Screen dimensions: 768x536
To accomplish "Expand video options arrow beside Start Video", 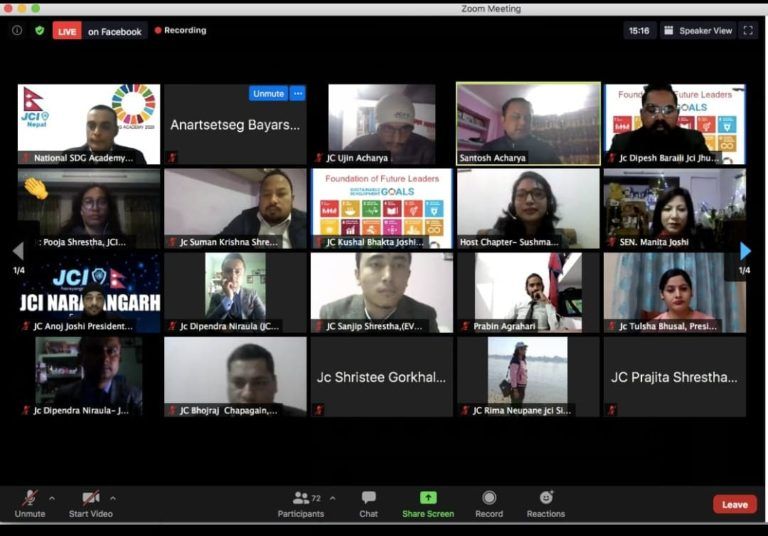I will click(x=113, y=498).
